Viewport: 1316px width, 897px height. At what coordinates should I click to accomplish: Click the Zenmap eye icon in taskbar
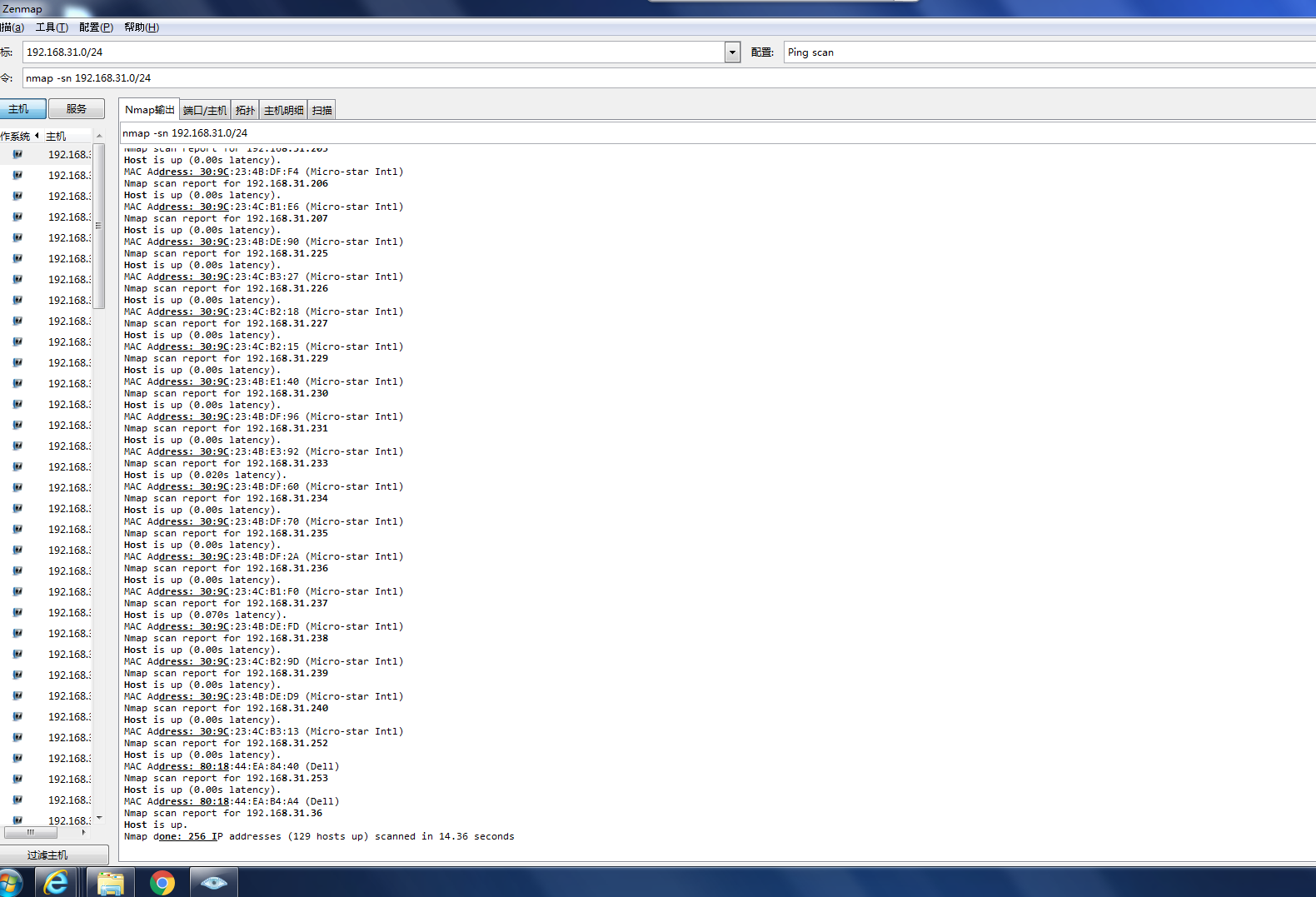(214, 882)
